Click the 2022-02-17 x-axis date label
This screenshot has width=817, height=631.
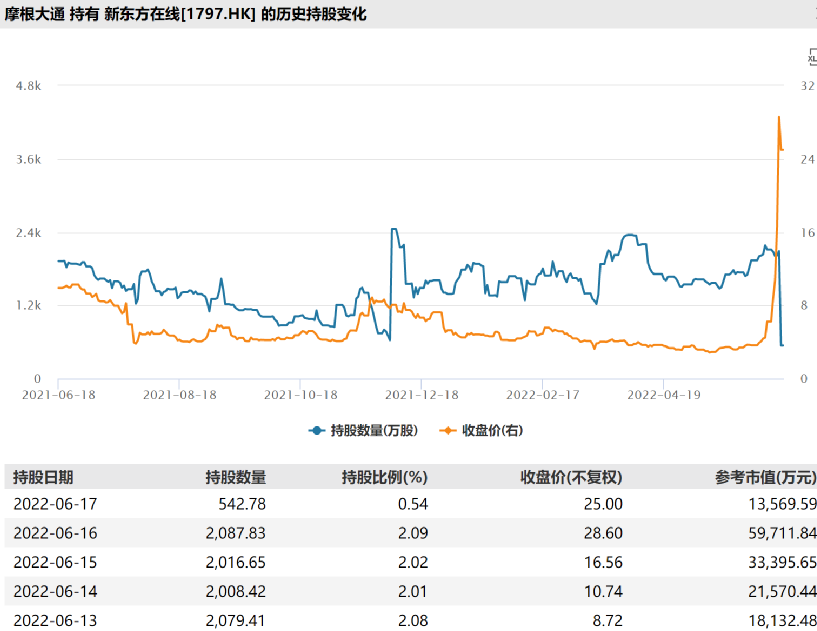click(x=543, y=395)
